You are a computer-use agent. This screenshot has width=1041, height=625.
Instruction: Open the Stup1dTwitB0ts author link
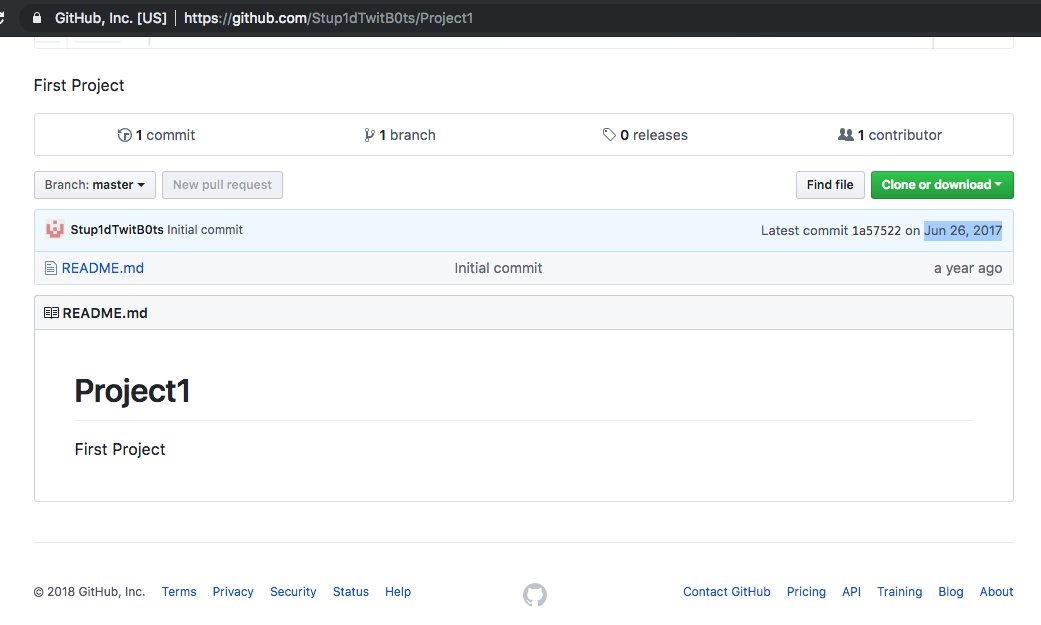(x=117, y=230)
